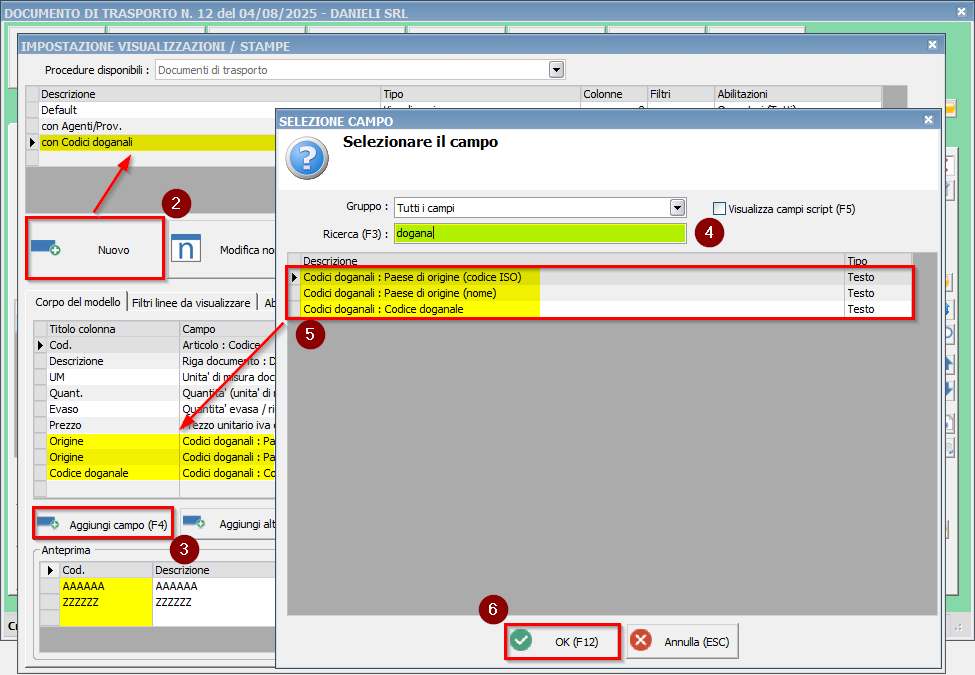The image size is (975, 675).
Task: Choose Codici doganali : Codice doganale row
Action: click(383, 309)
